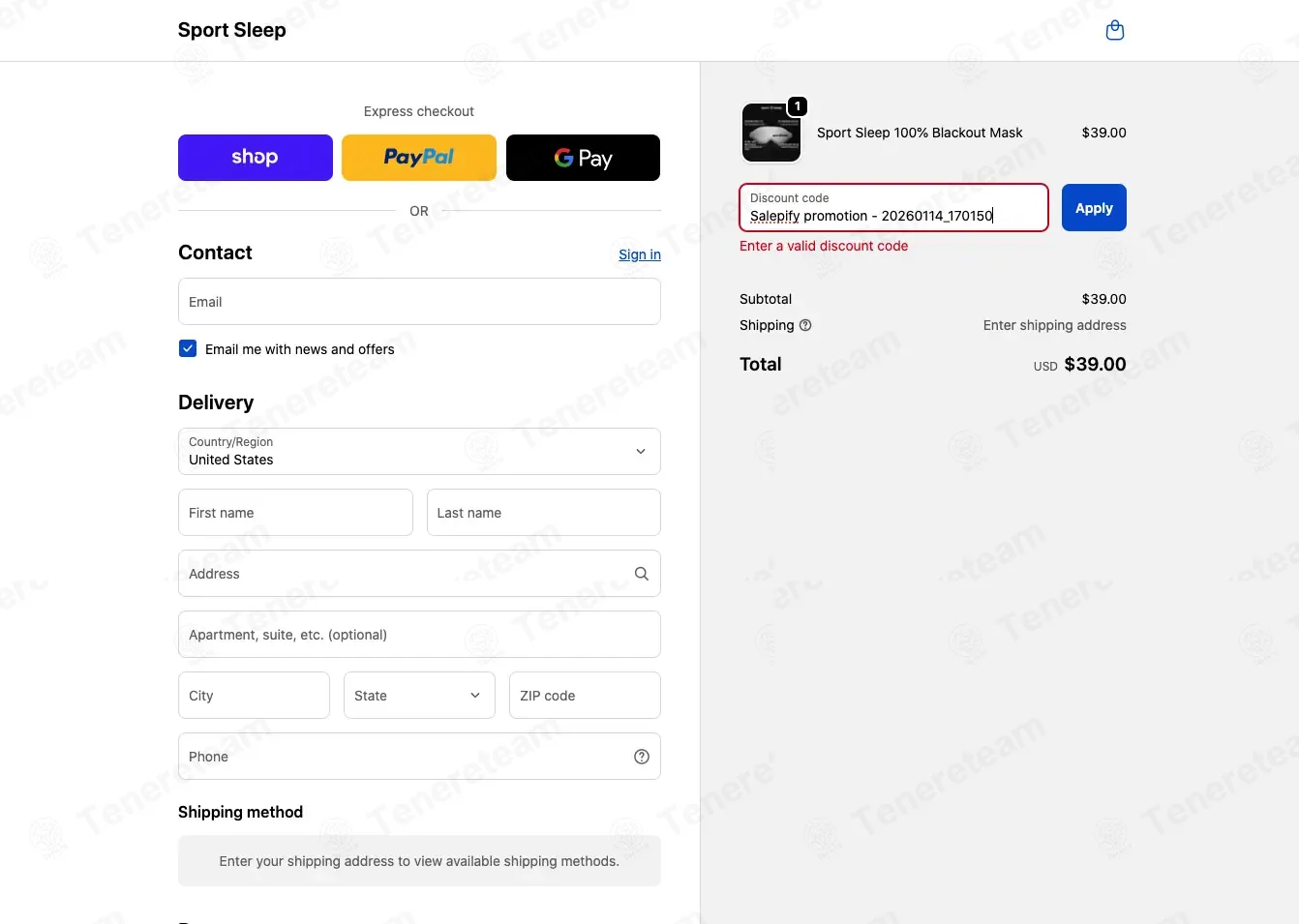
Task: Click the Shipping method heading
Action: pyautogui.click(x=240, y=812)
